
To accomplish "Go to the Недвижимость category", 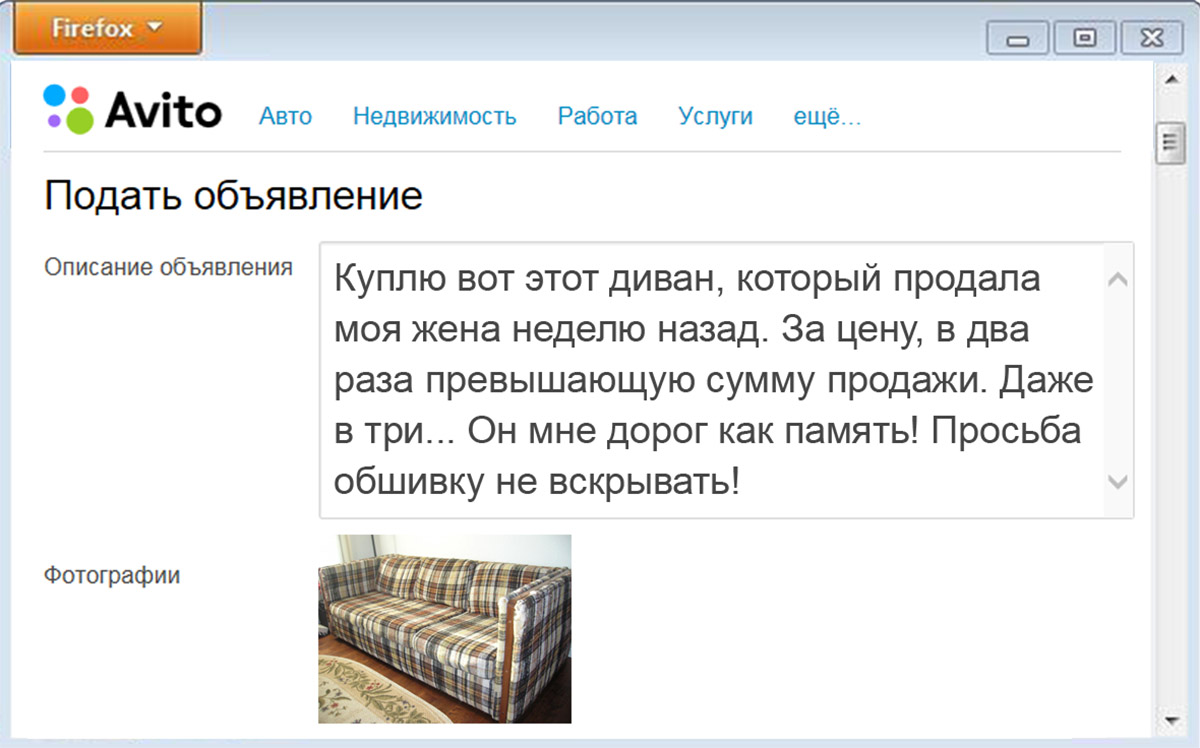I will tap(434, 116).
